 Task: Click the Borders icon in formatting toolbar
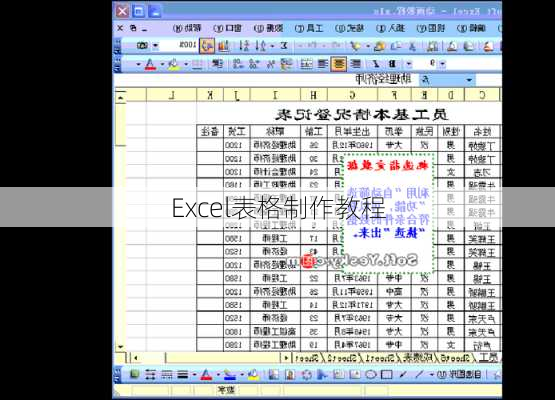click(198, 64)
